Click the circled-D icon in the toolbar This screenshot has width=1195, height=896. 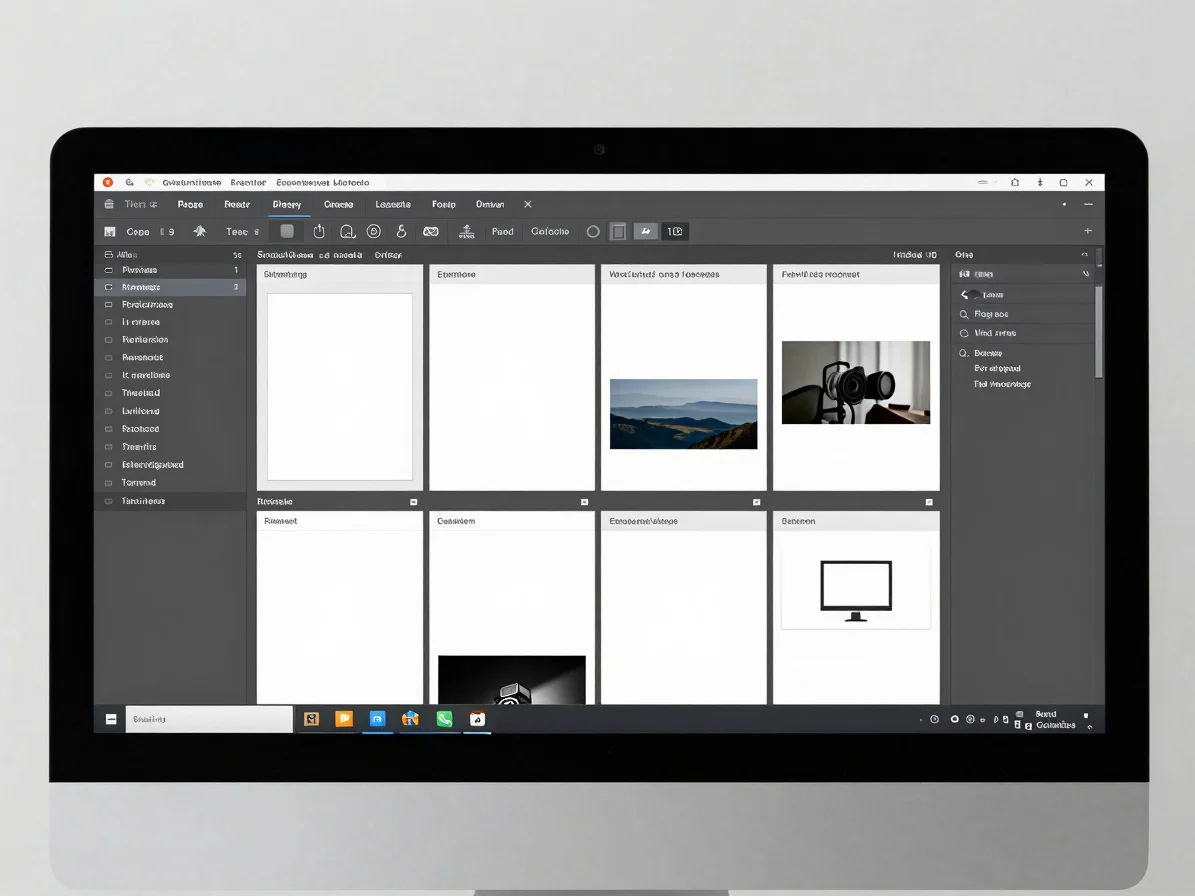(373, 232)
